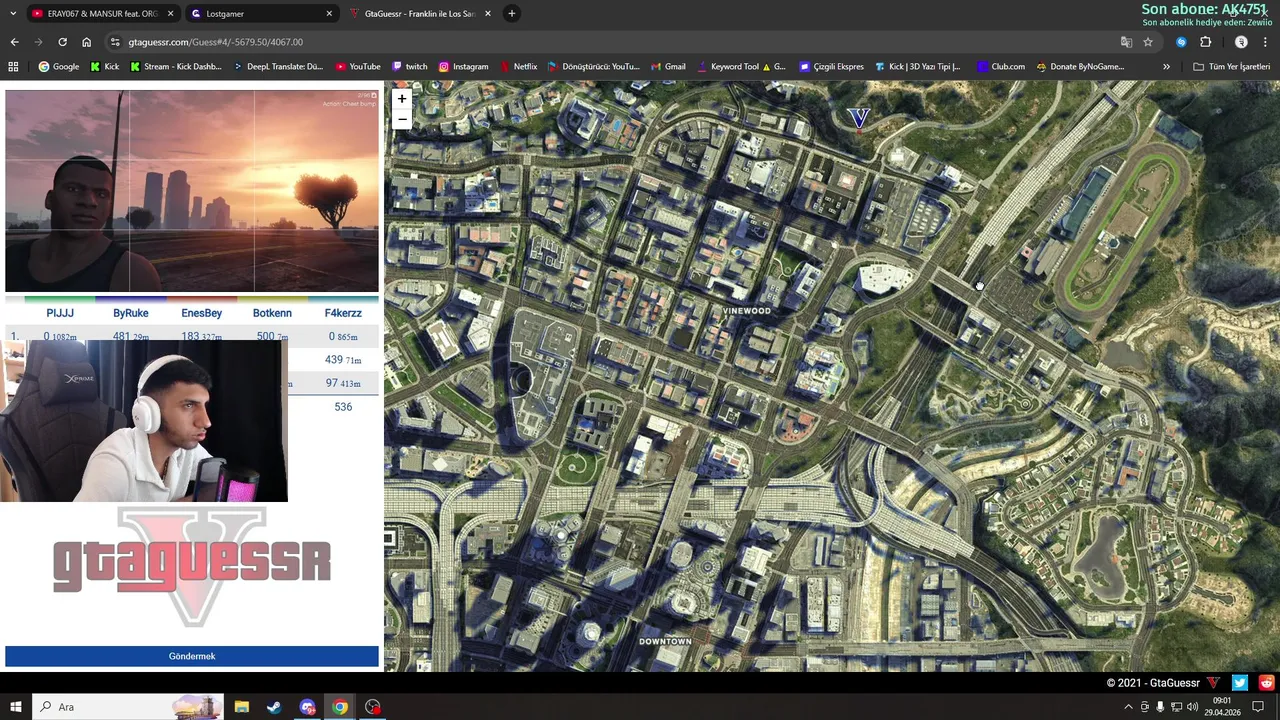Open GtaGuessr Reddit link icon
1280x720 pixels.
tap(1267, 683)
